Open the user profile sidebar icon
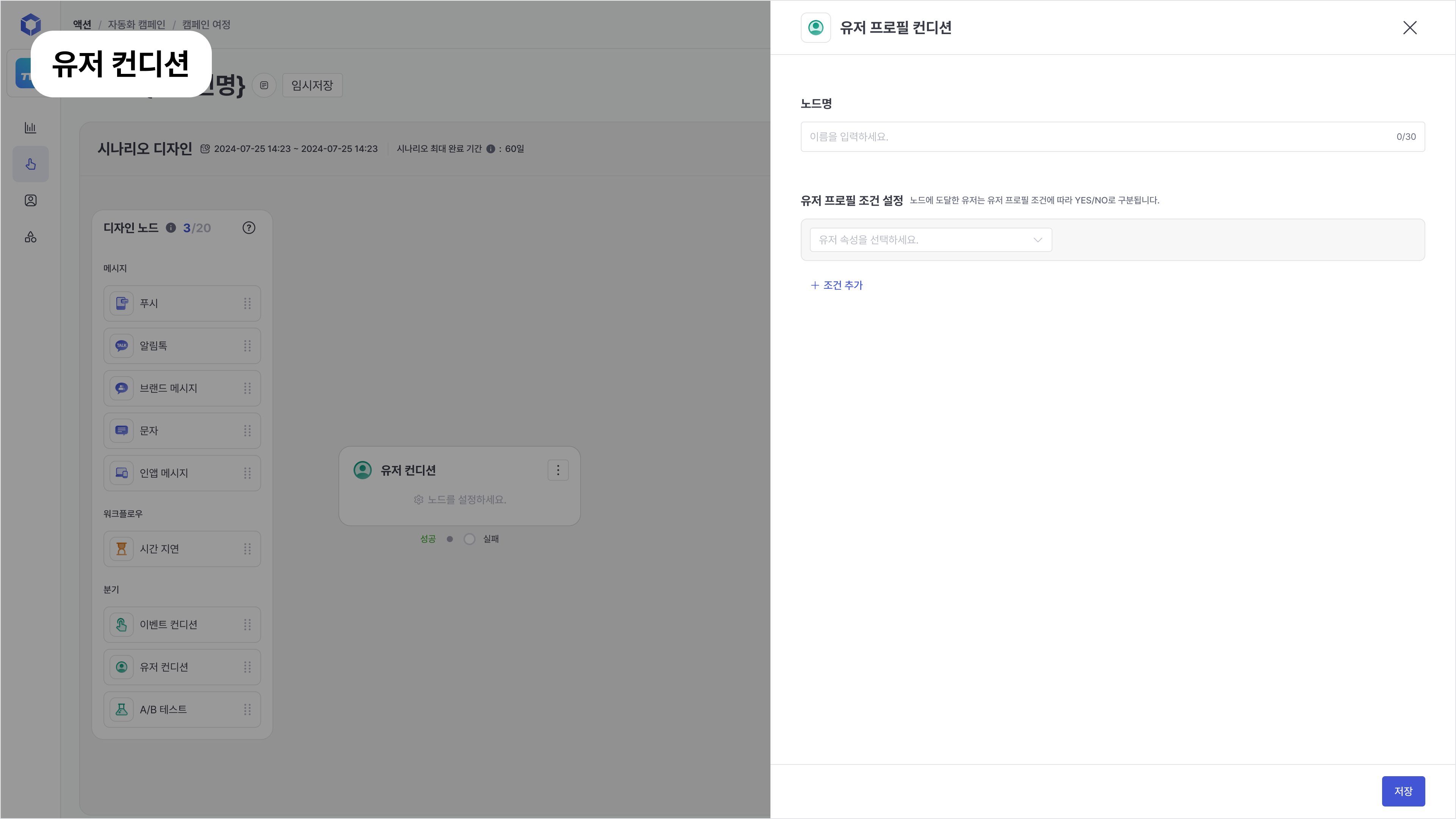 click(31, 200)
